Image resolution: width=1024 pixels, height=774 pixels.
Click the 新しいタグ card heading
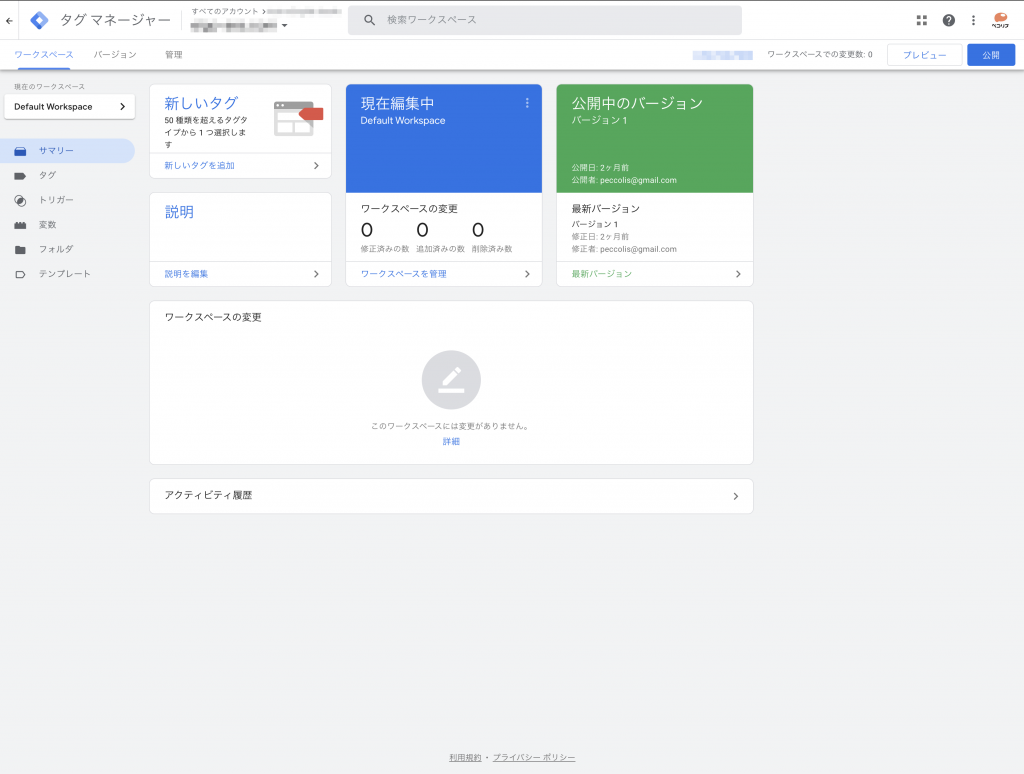coord(201,103)
